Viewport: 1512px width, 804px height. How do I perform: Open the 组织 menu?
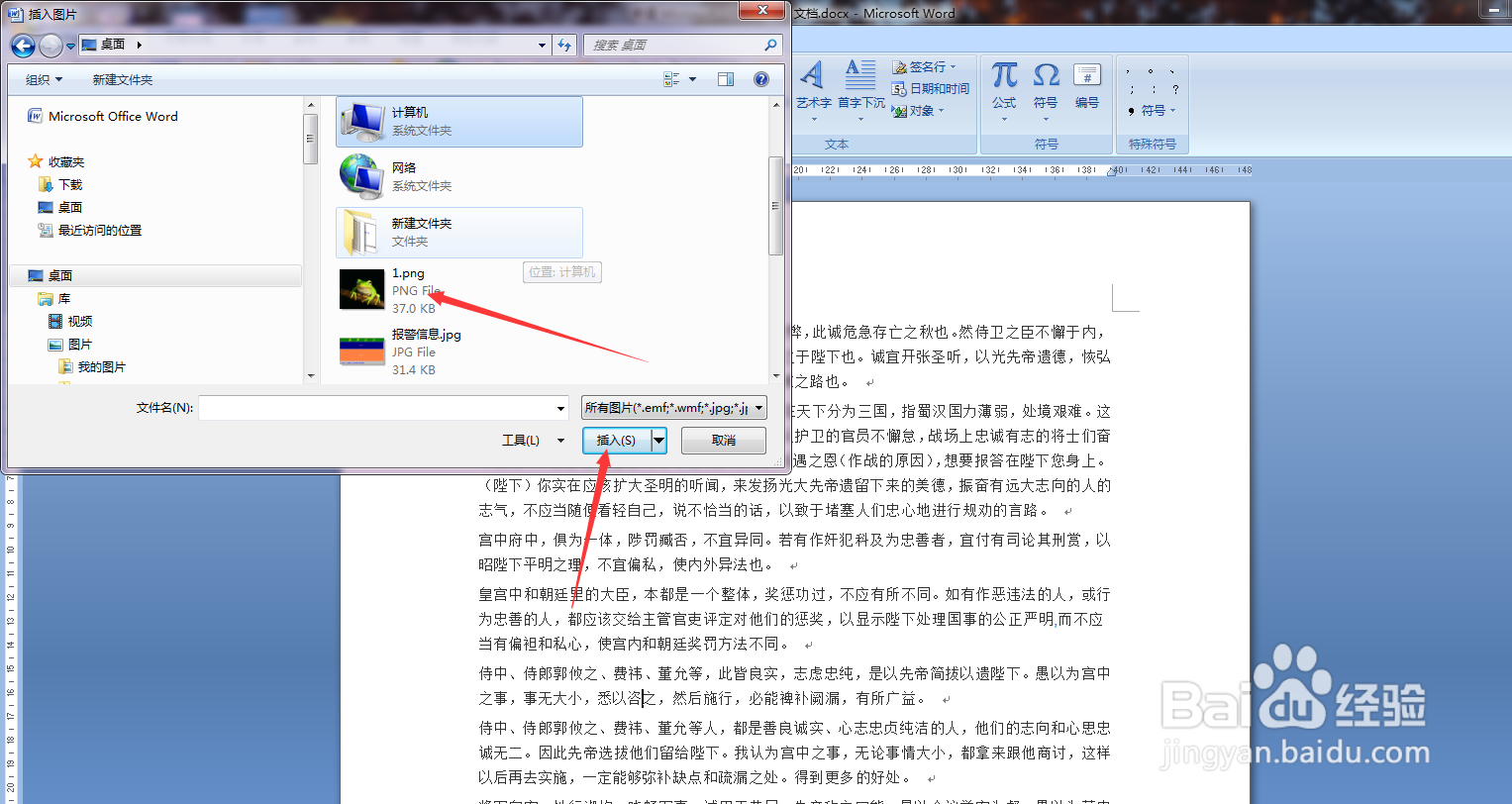click(x=44, y=79)
